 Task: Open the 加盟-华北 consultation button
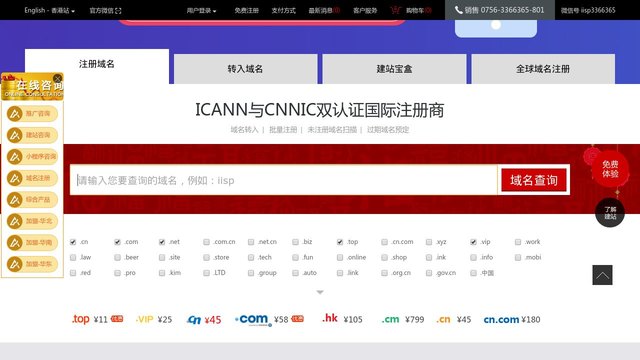33,221
